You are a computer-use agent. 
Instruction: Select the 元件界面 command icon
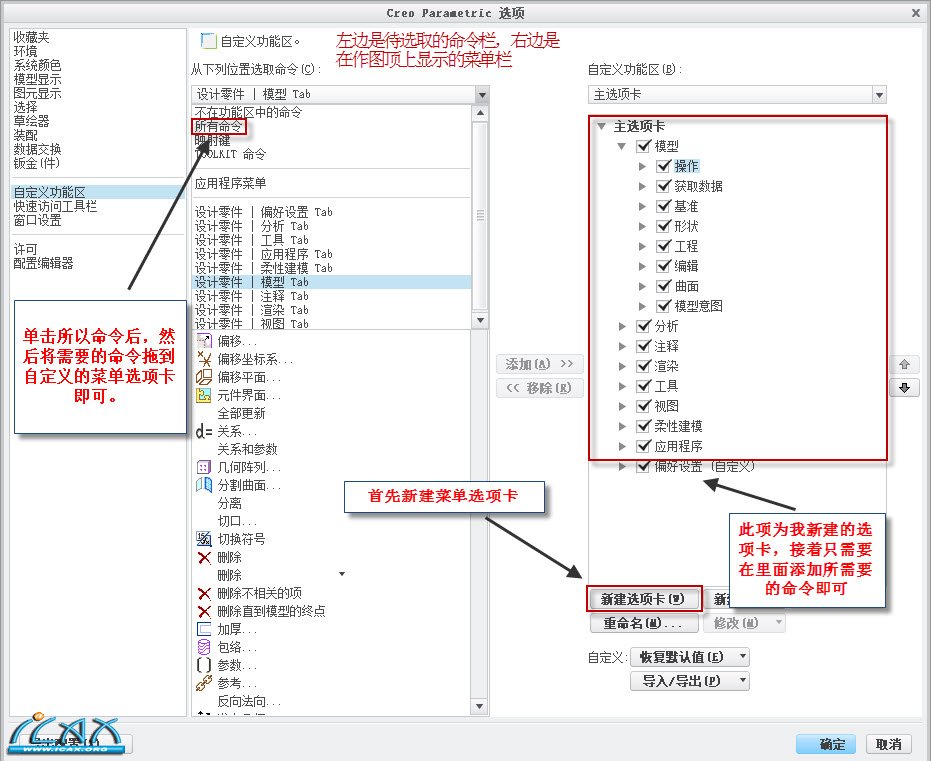[204, 395]
